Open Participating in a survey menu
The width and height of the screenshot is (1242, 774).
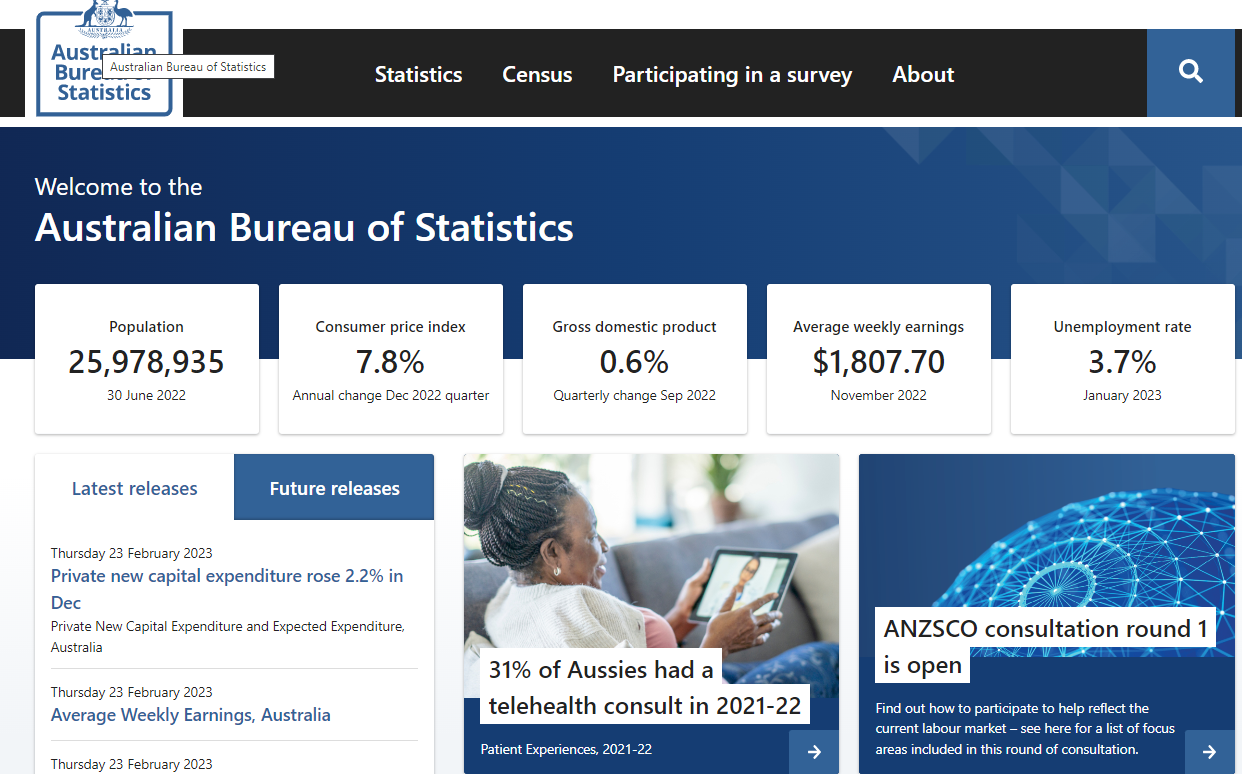pyautogui.click(x=732, y=75)
